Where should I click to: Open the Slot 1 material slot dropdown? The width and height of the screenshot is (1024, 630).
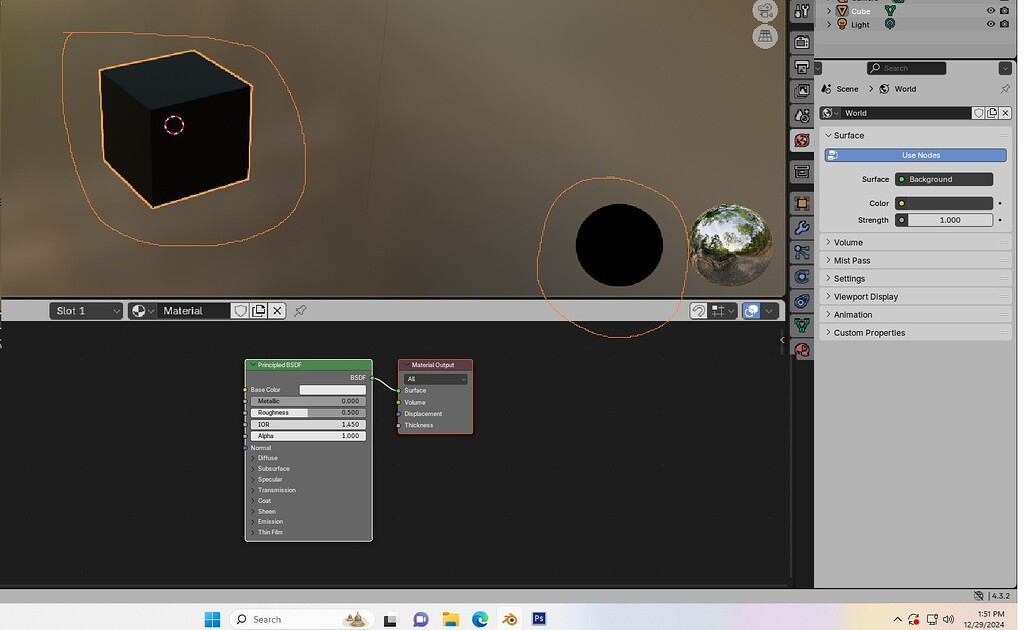86,311
